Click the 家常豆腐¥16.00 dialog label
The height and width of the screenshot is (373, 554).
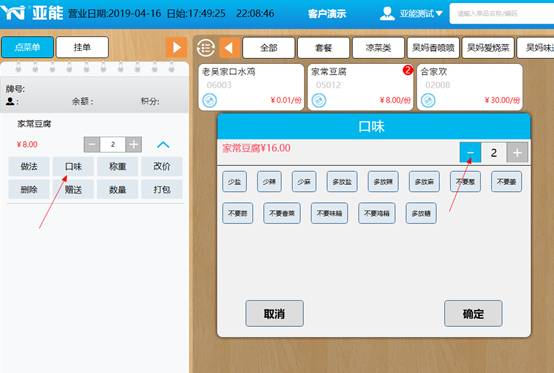(x=256, y=148)
